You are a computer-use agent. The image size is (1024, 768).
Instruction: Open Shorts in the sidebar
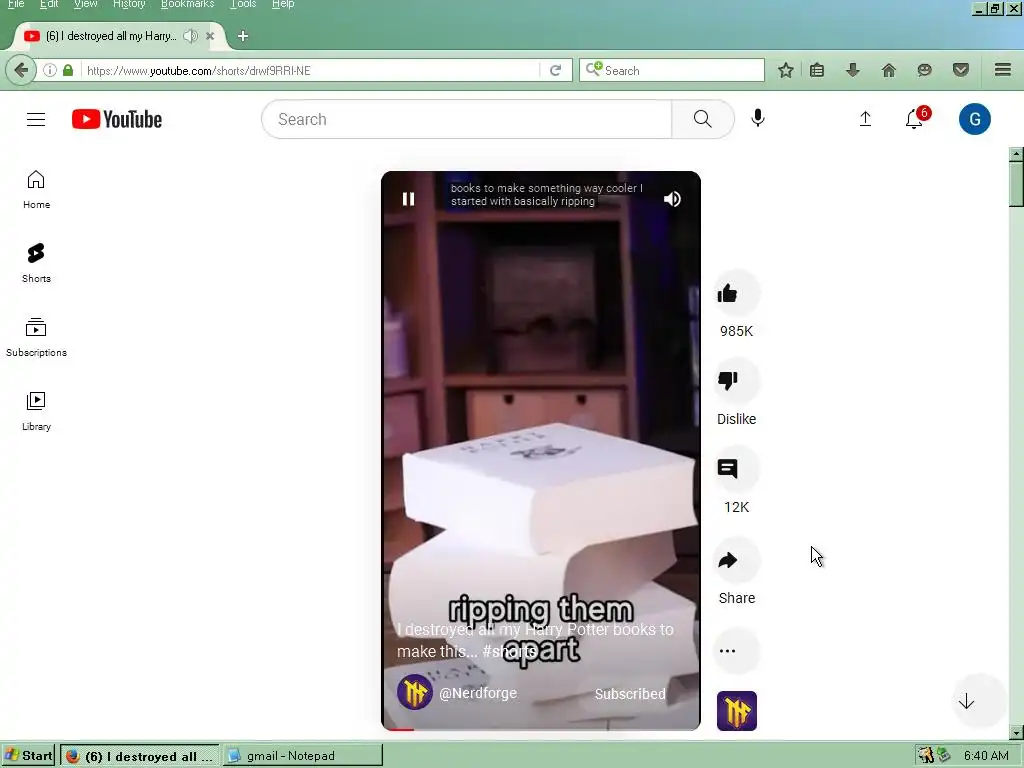(36, 263)
